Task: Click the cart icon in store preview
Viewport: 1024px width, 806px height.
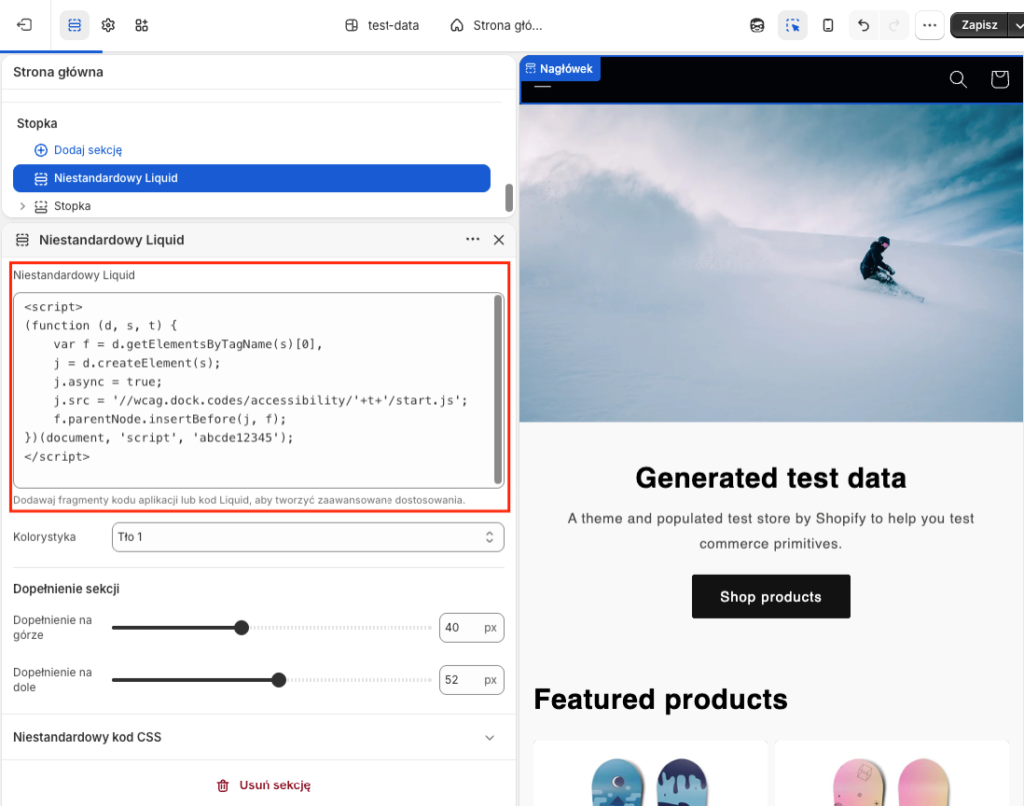Action: click(999, 79)
